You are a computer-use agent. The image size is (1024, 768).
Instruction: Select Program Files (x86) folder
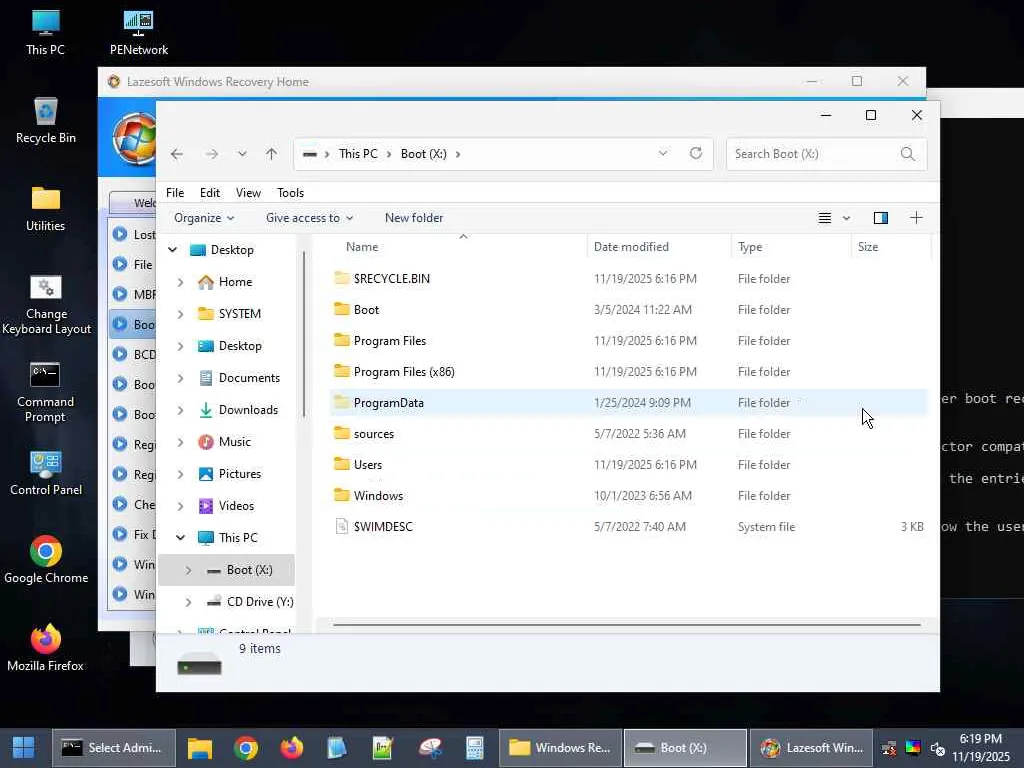click(628, 372)
